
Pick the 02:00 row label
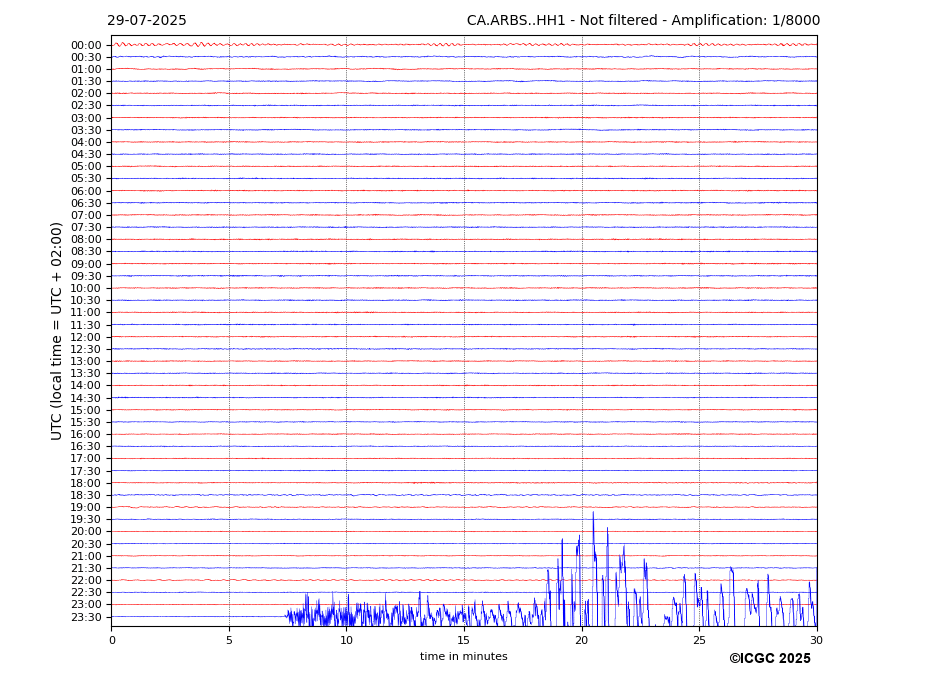click(86, 93)
